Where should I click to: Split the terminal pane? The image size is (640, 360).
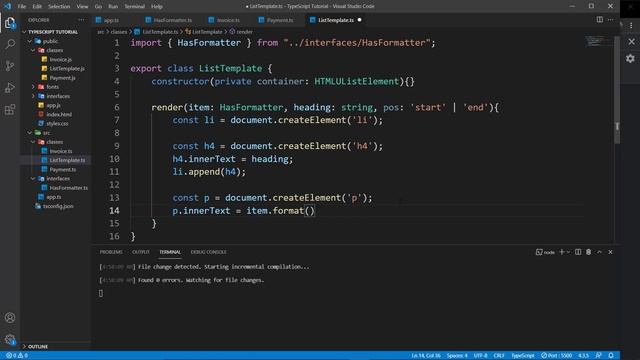click(x=578, y=252)
